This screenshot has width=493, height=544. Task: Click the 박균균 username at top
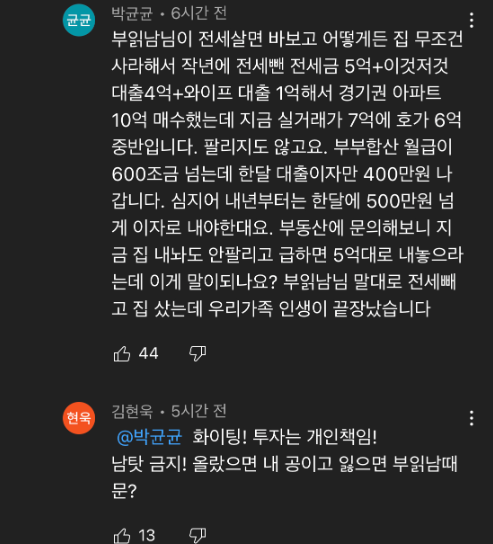[x=132, y=14]
